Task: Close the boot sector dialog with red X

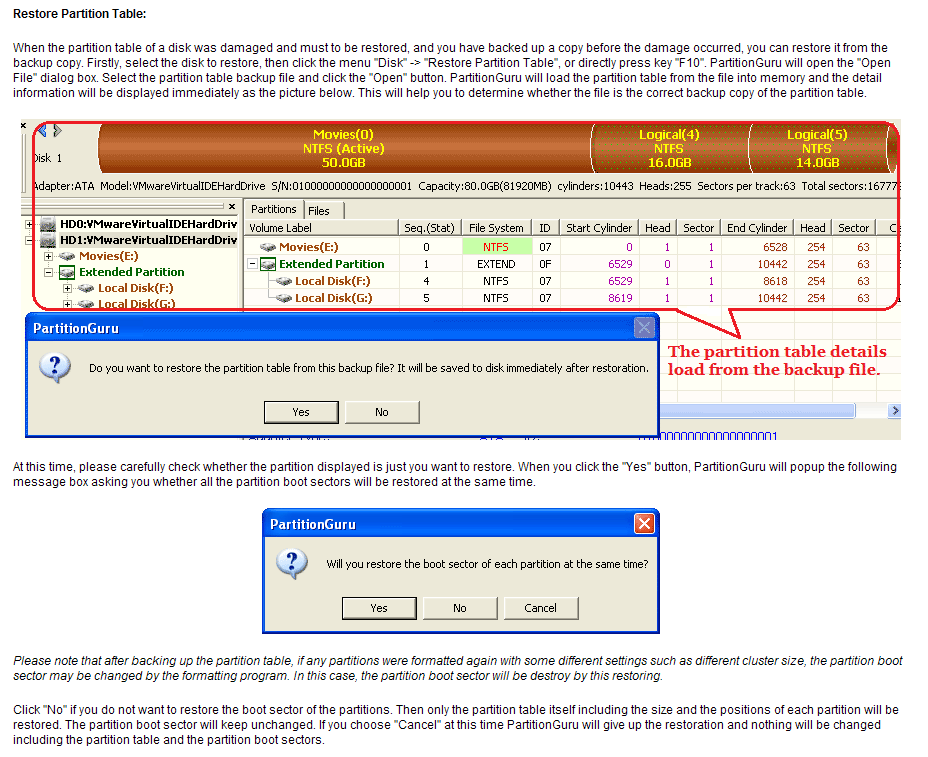Action: click(645, 523)
